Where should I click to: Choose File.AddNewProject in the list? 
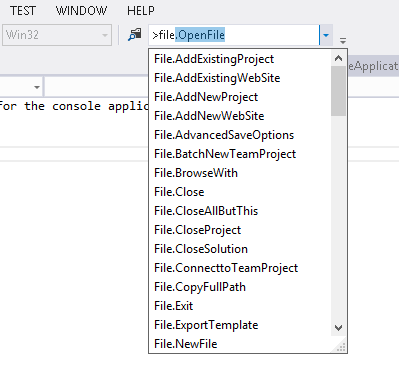point(240,97)
